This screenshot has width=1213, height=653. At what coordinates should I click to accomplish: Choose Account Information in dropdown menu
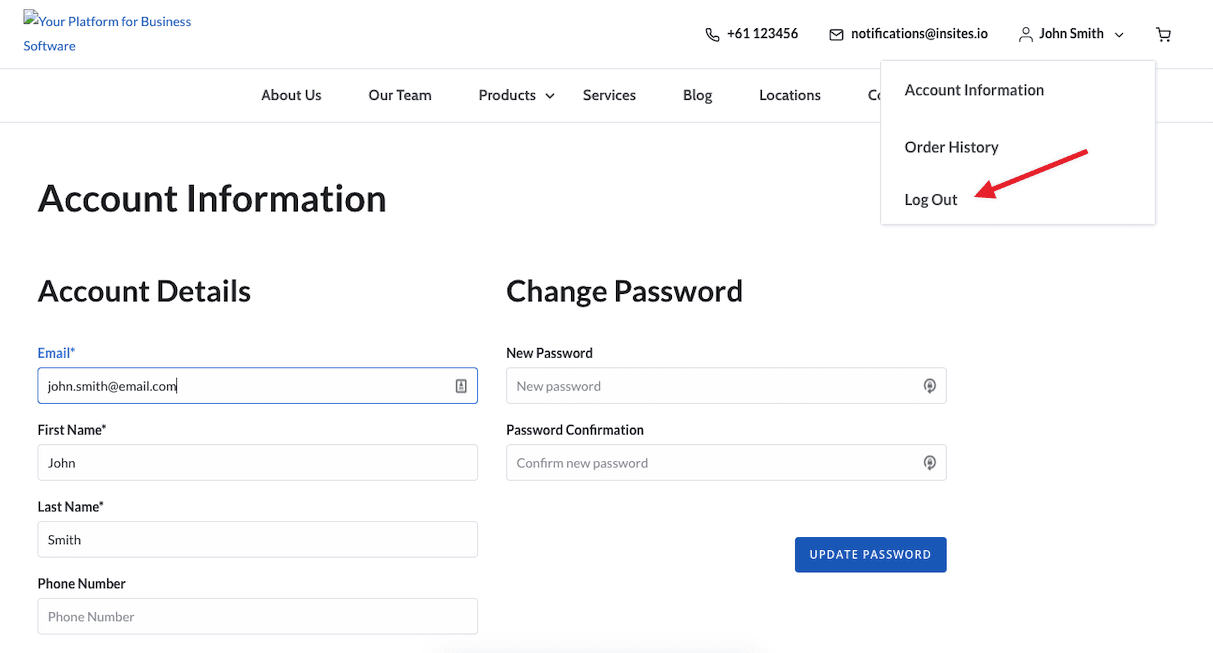974,90
